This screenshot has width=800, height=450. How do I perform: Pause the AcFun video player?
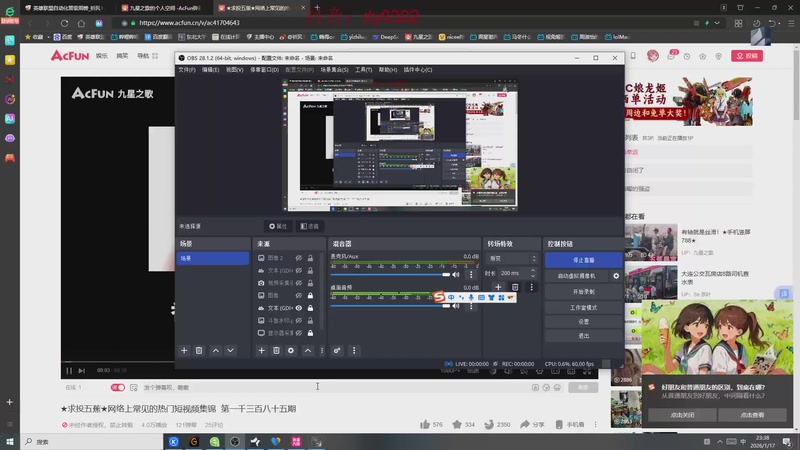[x=69, y=370]
